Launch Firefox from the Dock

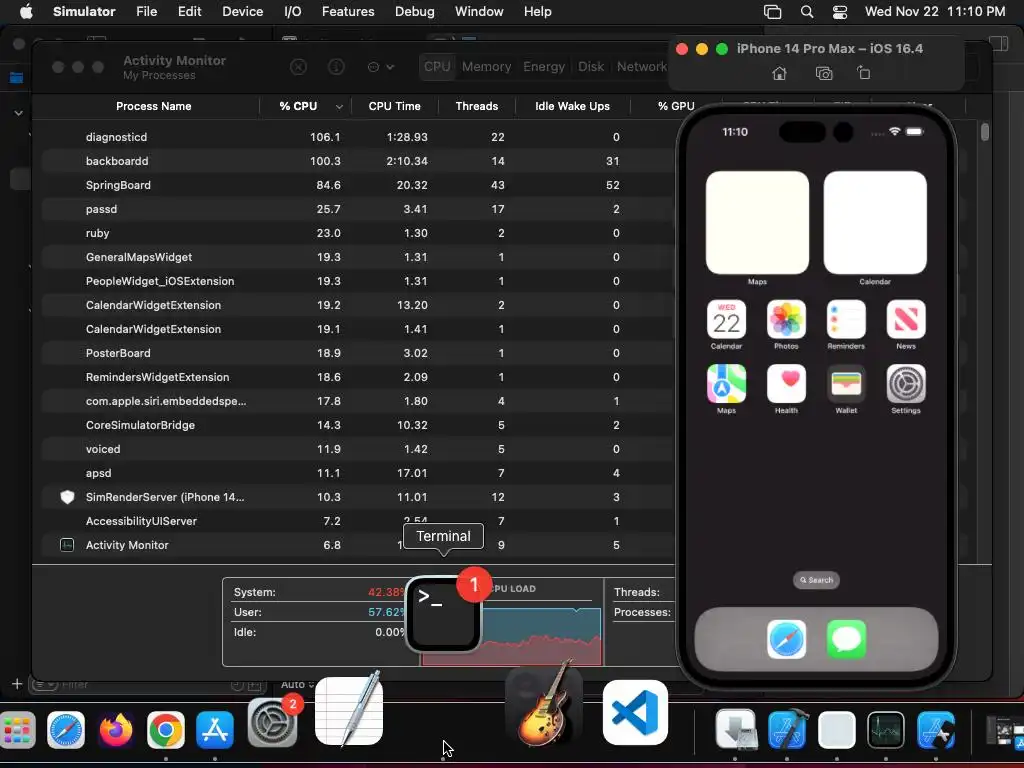(116, 729)
